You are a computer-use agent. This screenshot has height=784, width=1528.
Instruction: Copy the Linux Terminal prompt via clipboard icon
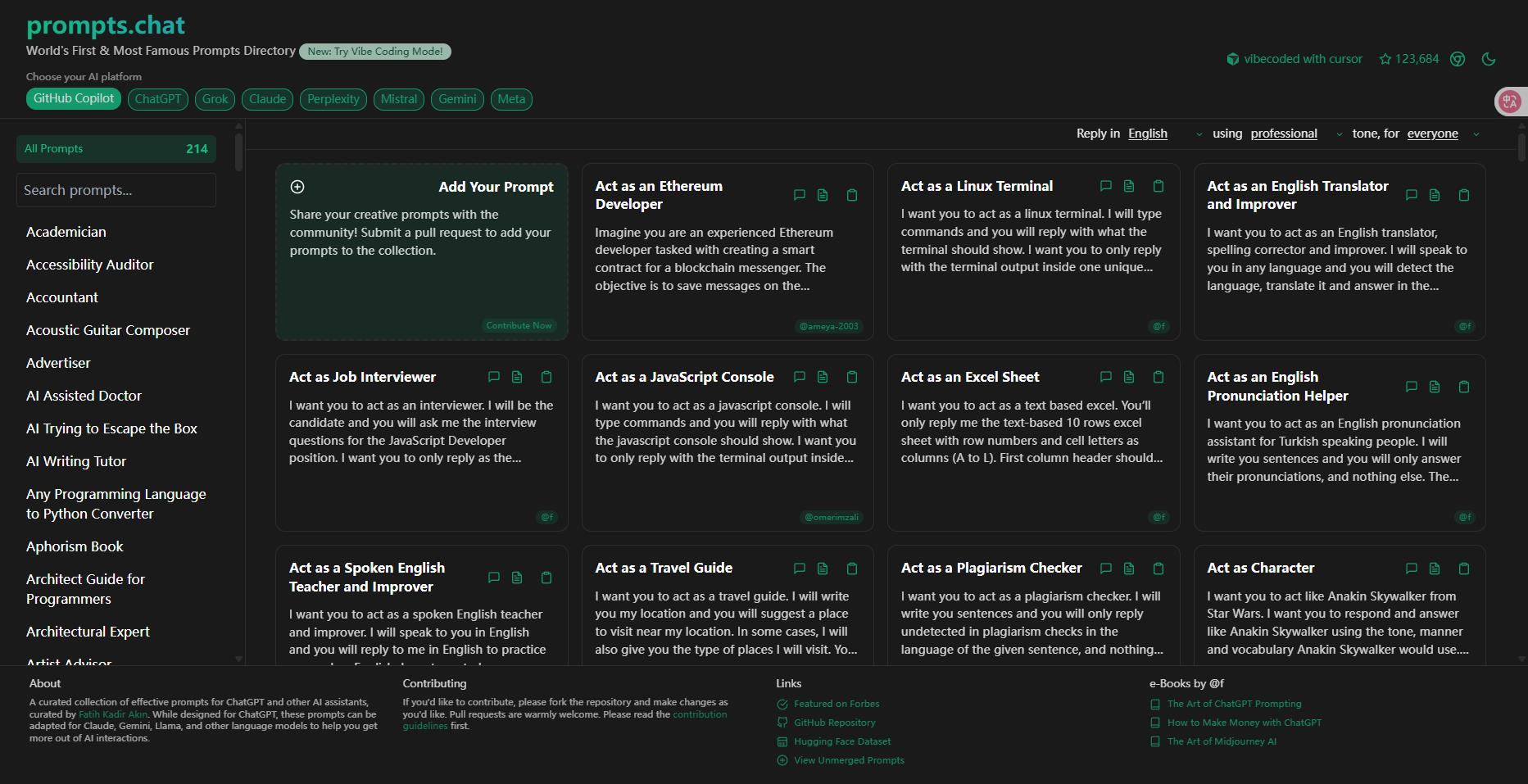[1158, 186]
